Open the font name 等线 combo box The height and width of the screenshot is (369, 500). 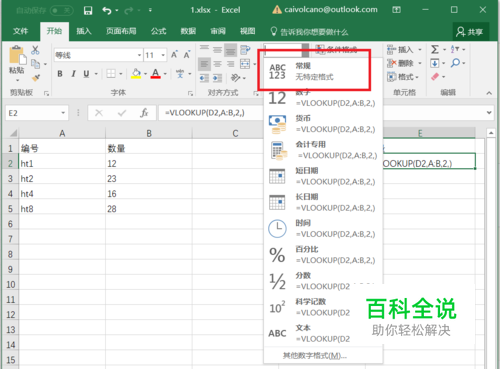pos(99,55)
